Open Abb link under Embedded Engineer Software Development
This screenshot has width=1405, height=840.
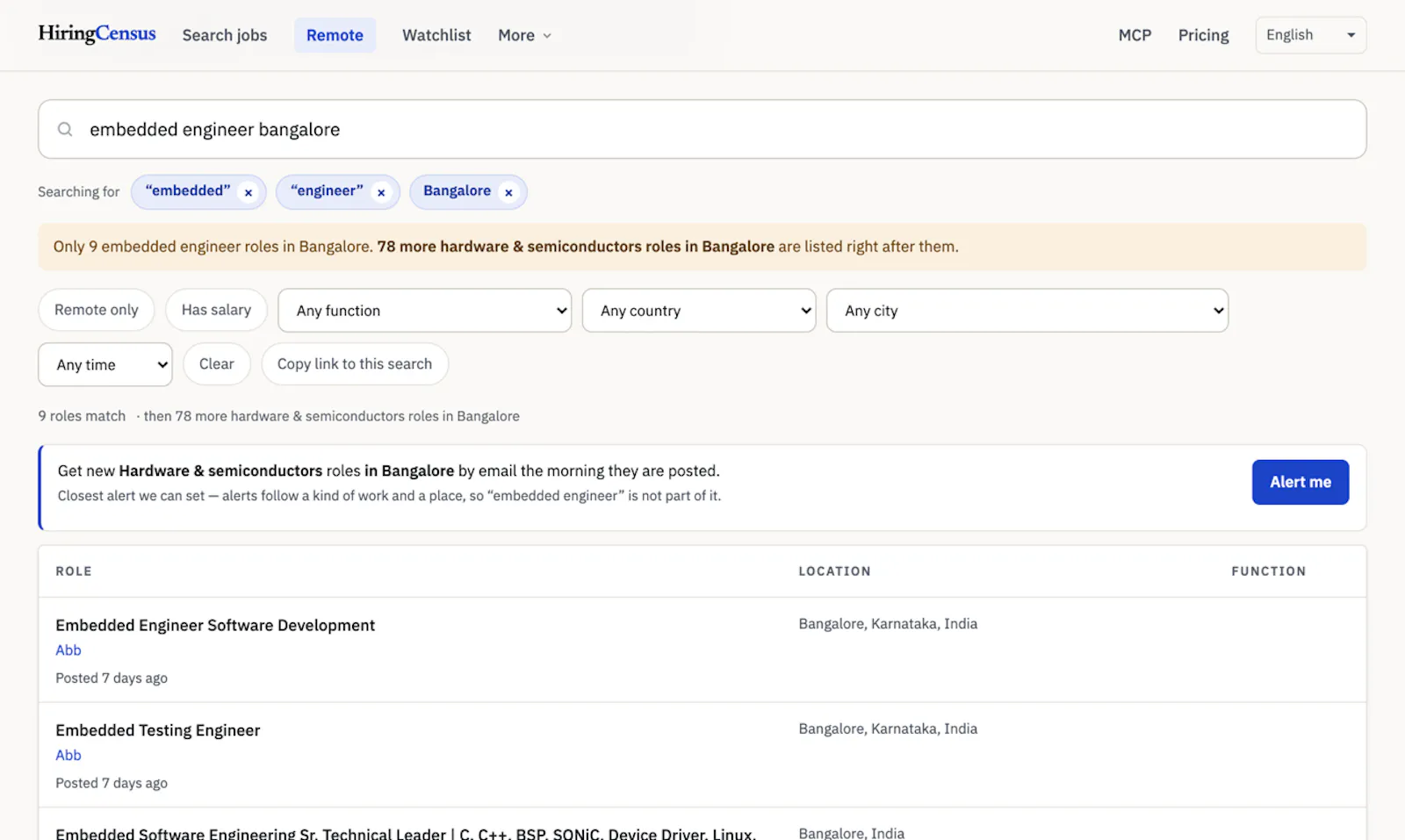[x=68, y=650]
